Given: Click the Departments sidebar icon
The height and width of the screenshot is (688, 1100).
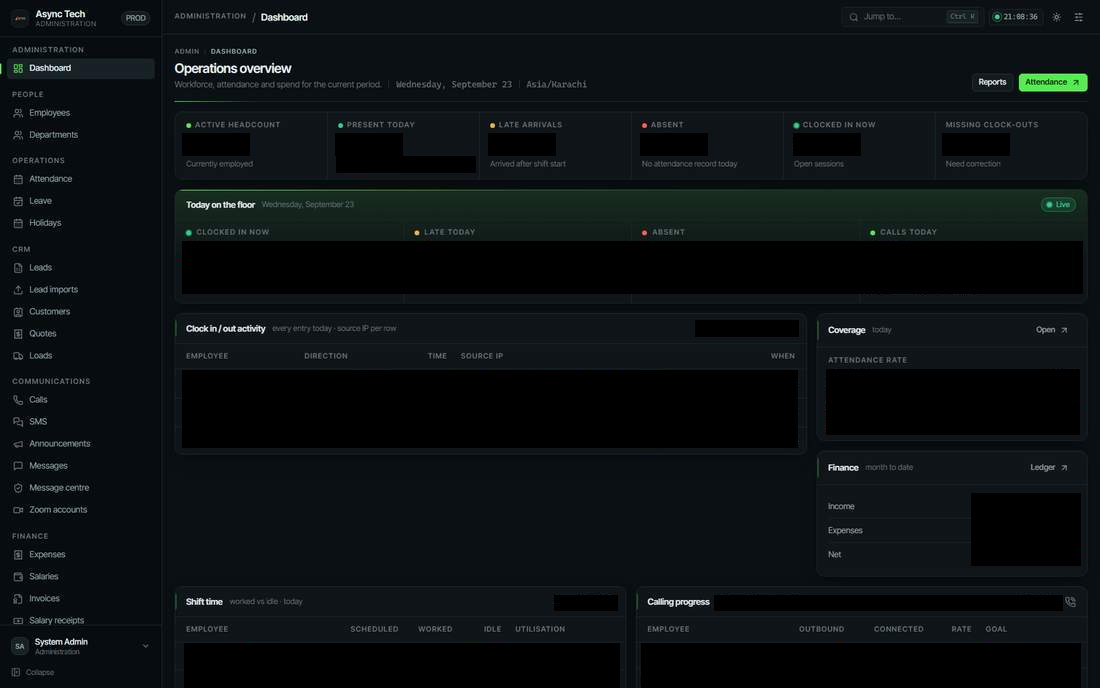Looking at the screenshot, I should (18, 135).
